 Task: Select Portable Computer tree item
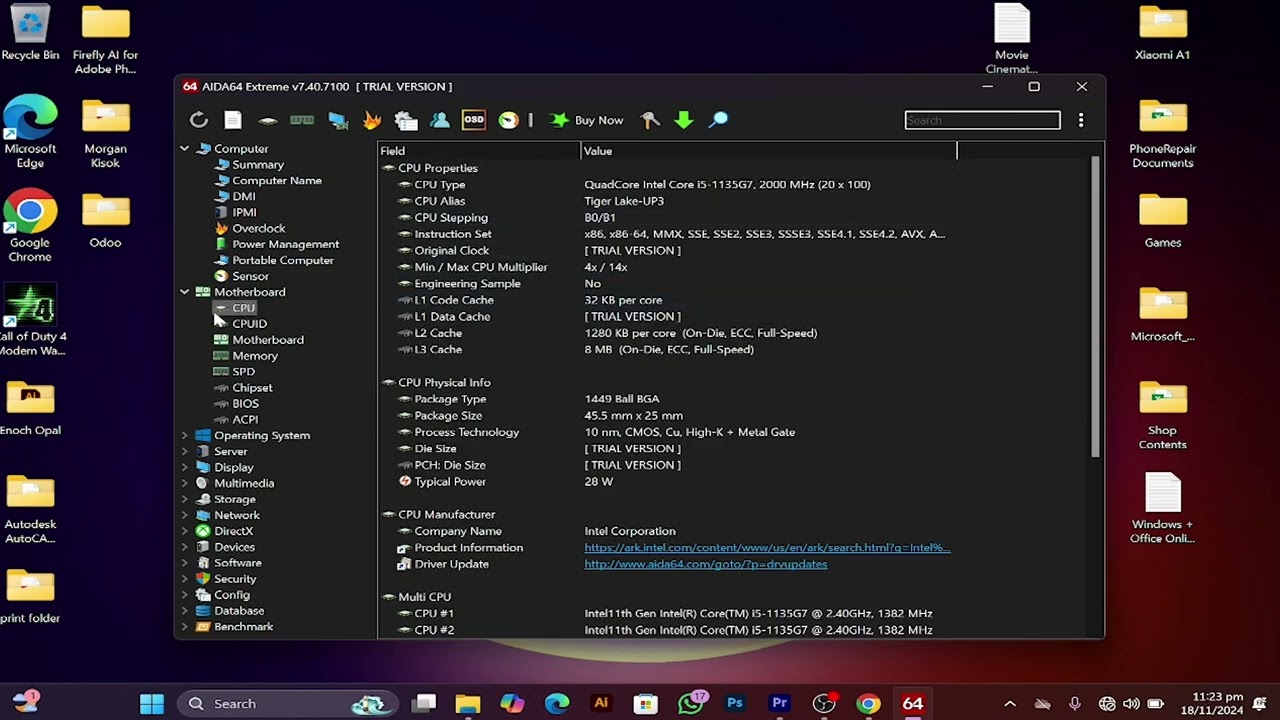click(282, 260)
